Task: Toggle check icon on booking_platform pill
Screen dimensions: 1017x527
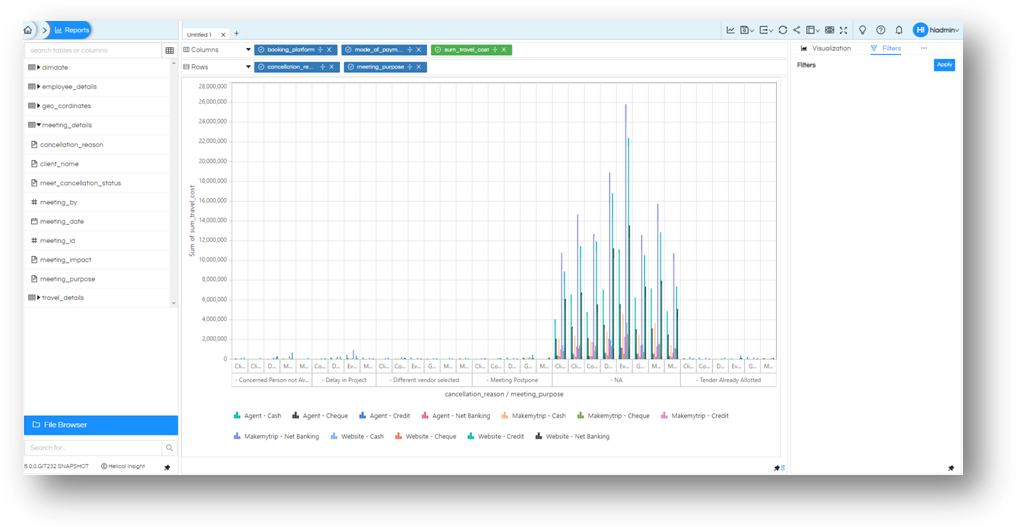Action: pos(261,49)
